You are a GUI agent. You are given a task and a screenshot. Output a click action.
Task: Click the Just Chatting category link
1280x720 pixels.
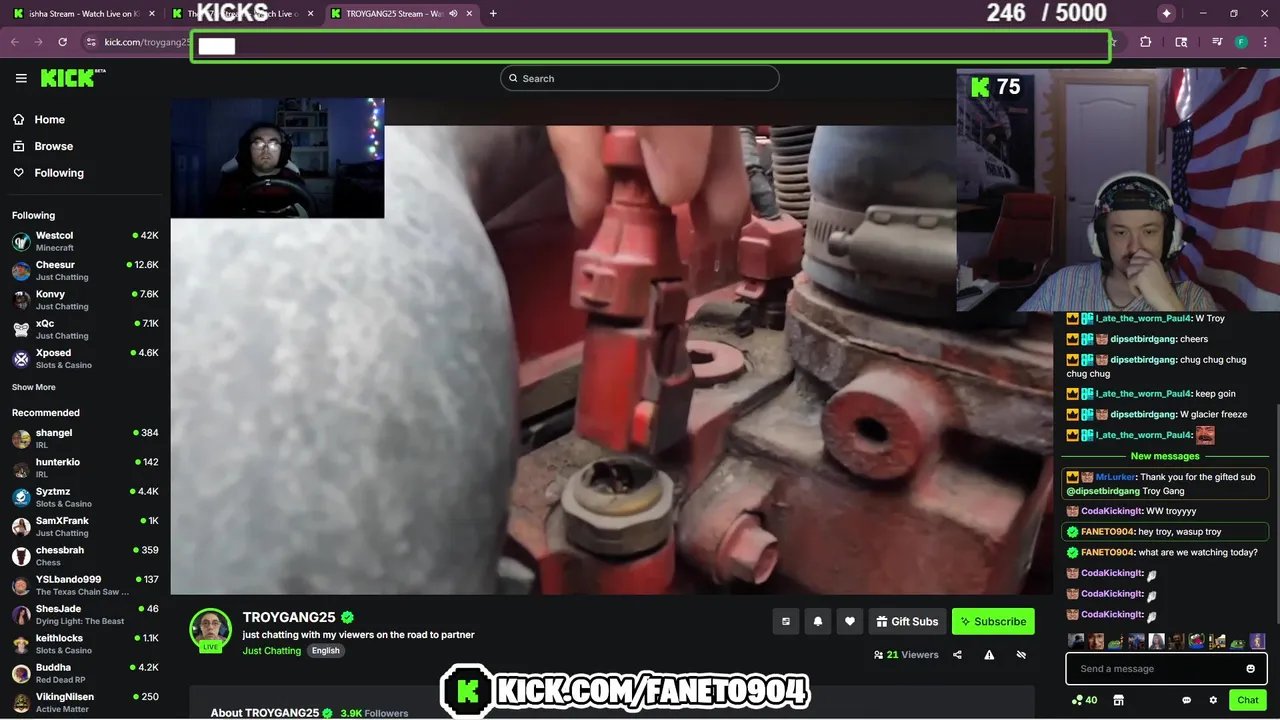272,651
